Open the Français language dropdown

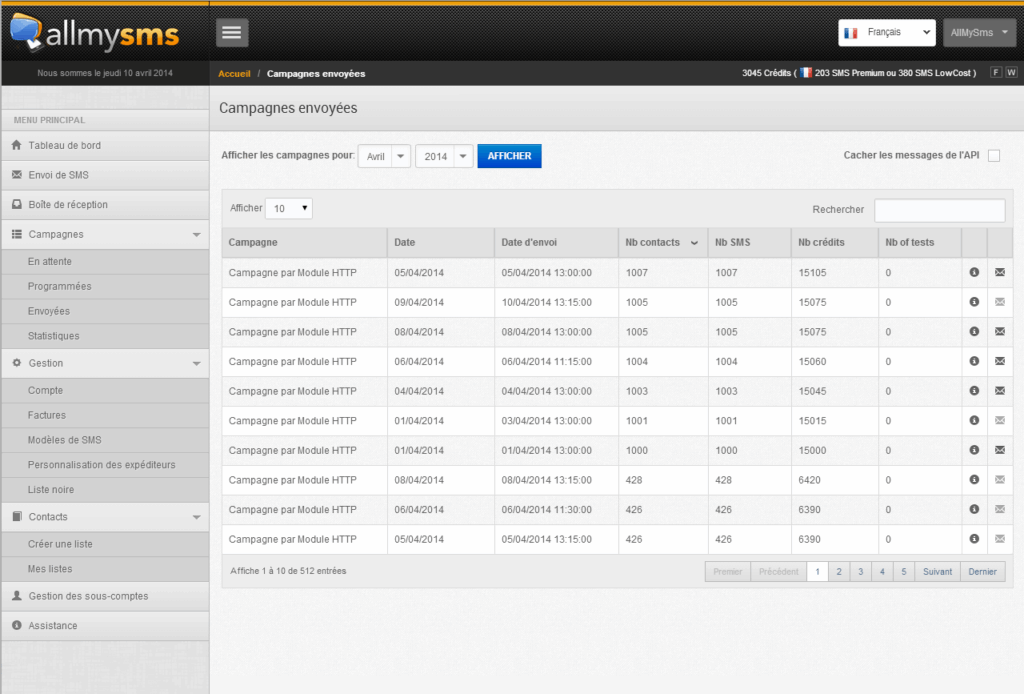pos(886,33)
